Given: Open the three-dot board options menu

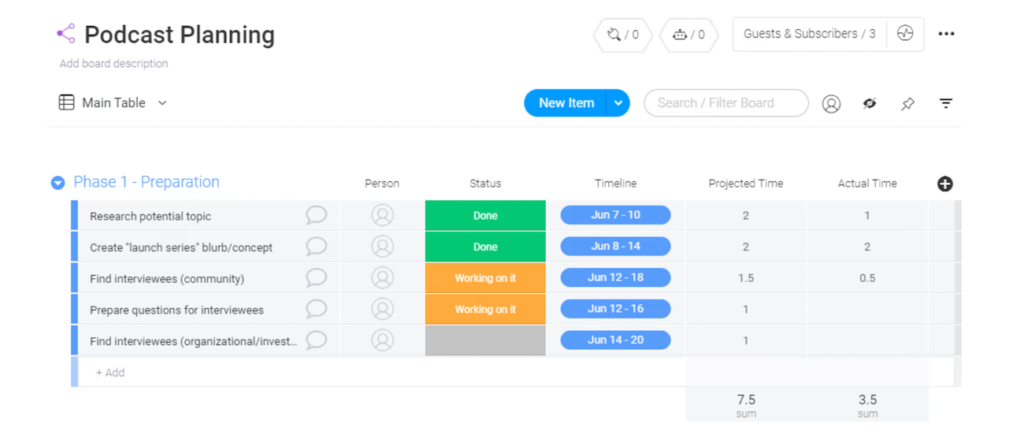Looking at the screenshot, I should [x=946, y=34].
